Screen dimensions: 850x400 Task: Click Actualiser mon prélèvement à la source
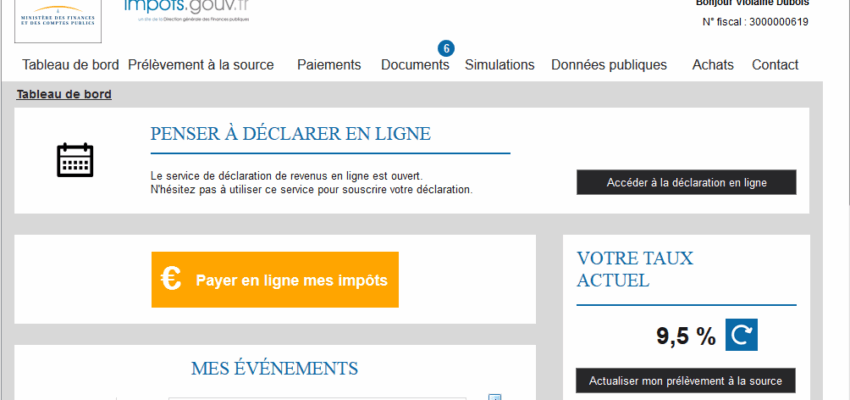(686, 380)
